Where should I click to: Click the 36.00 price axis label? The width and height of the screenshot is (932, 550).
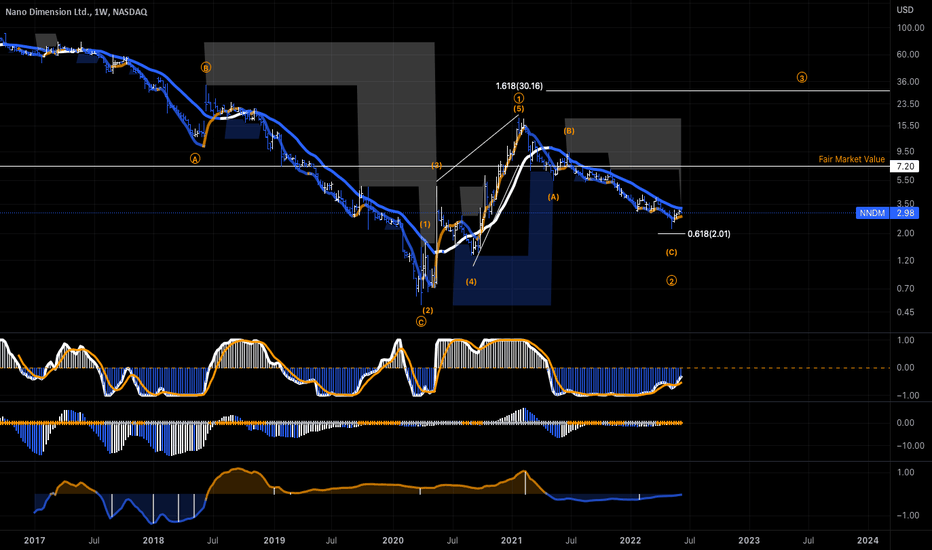tap(908, 81)
